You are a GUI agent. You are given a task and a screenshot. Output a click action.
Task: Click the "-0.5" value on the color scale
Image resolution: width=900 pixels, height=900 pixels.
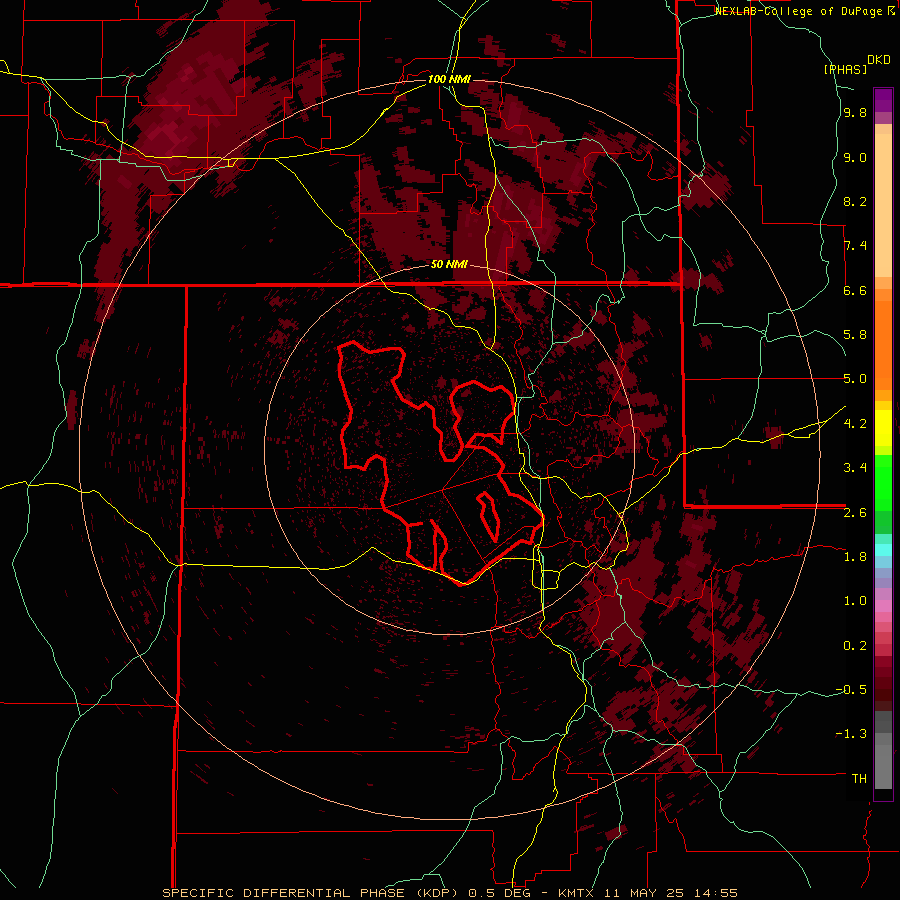coord(851,690)
